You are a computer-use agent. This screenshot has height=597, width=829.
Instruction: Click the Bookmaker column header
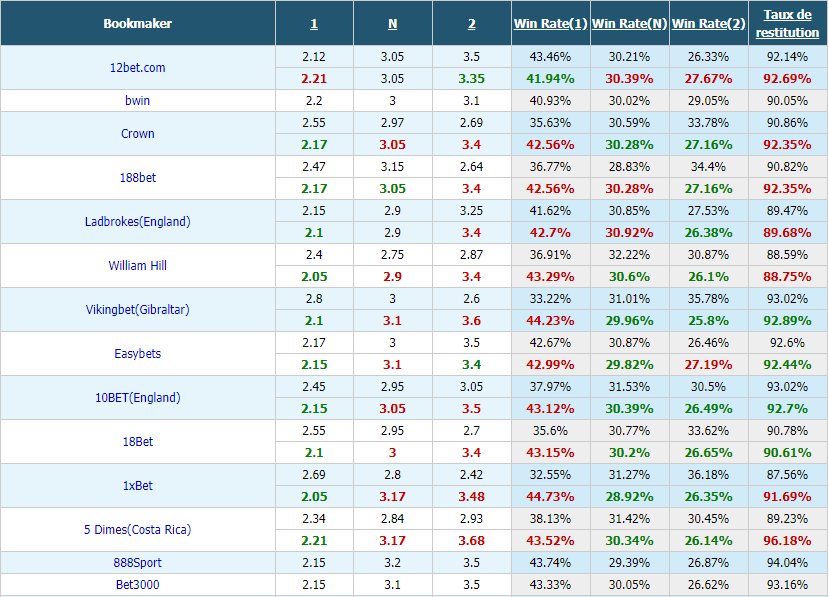(x=137, y=24)
